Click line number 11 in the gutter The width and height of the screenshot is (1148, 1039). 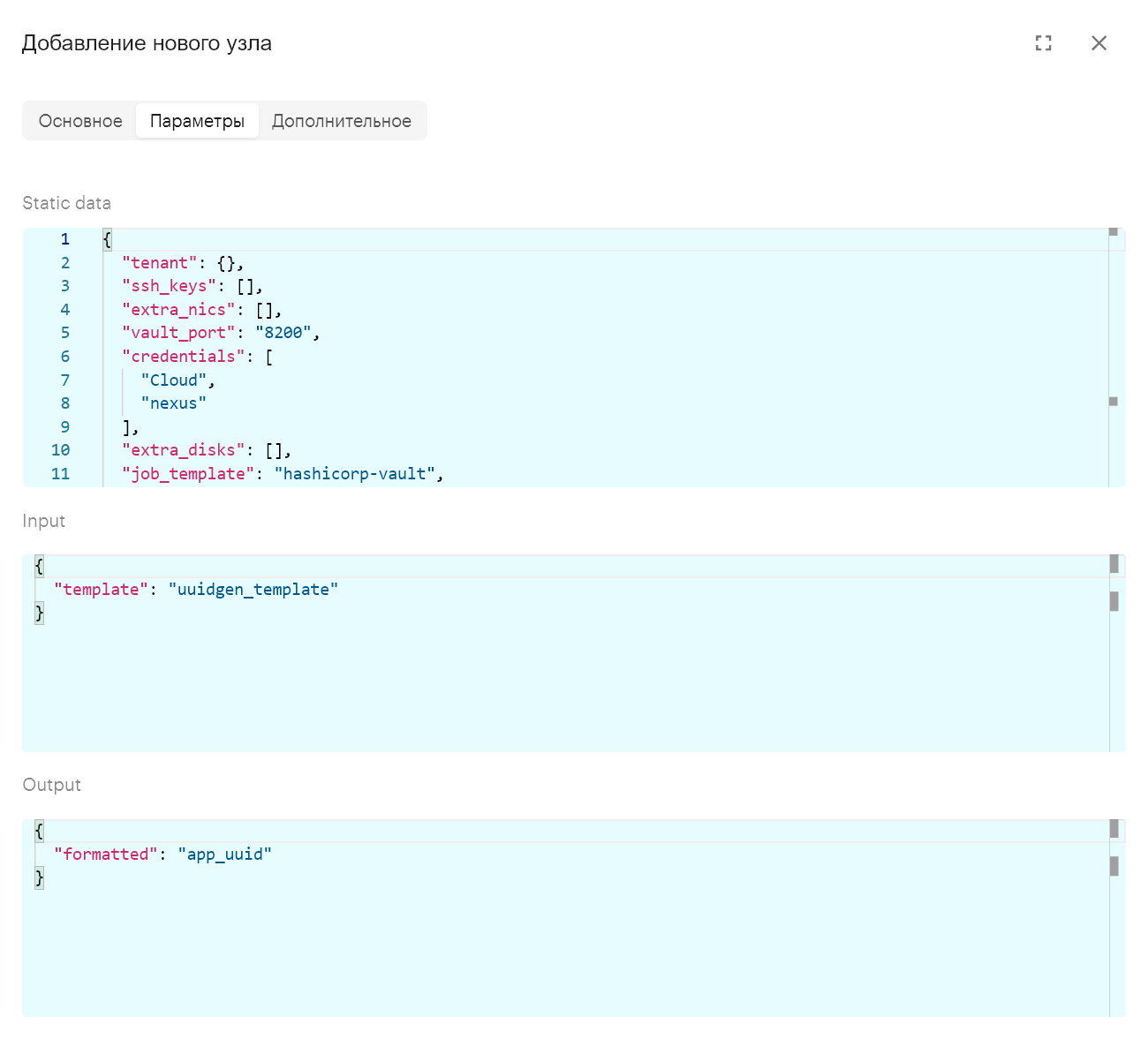coord(60,474)
